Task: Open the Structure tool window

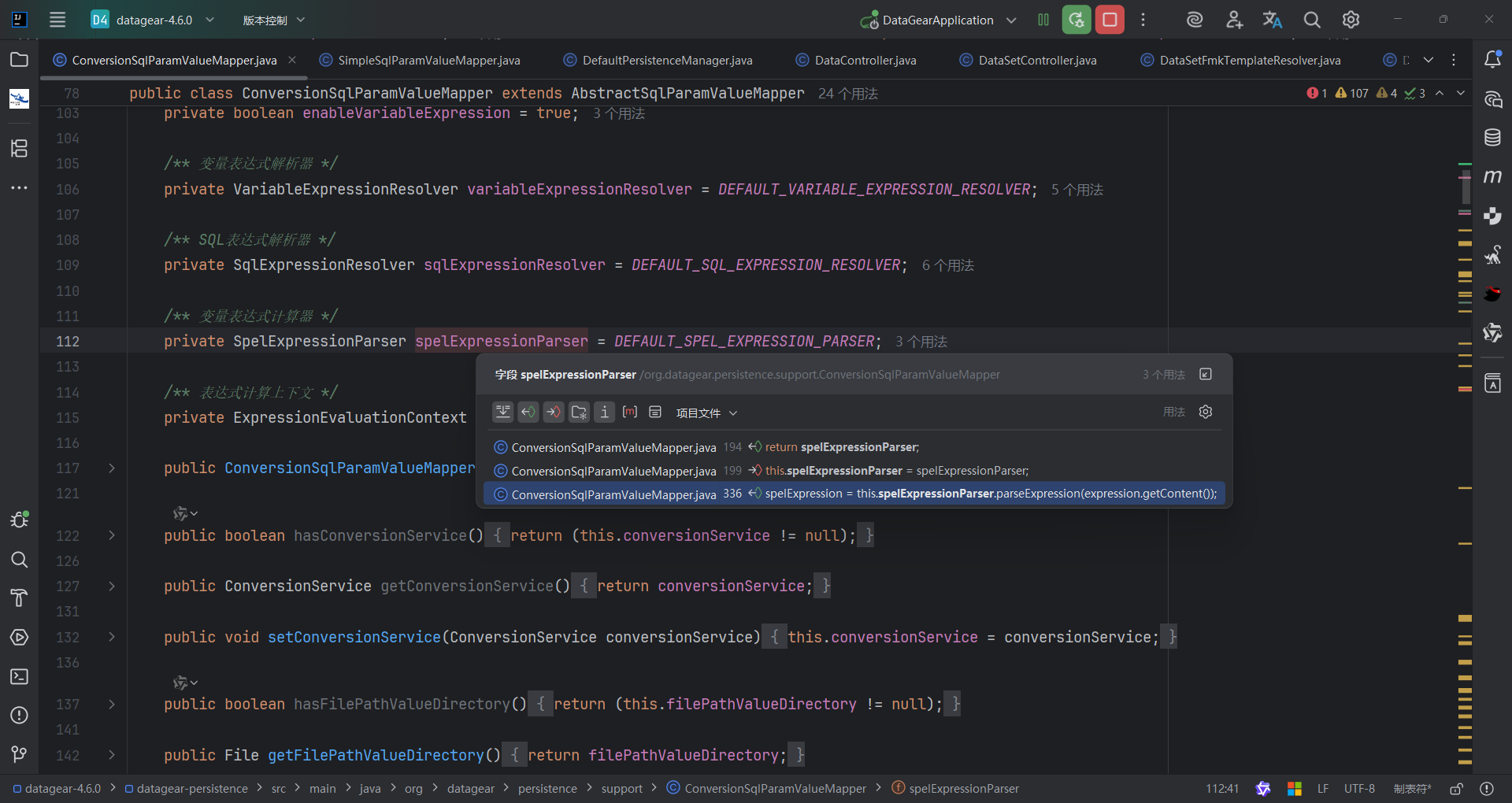Action: (x=20, y=148)
